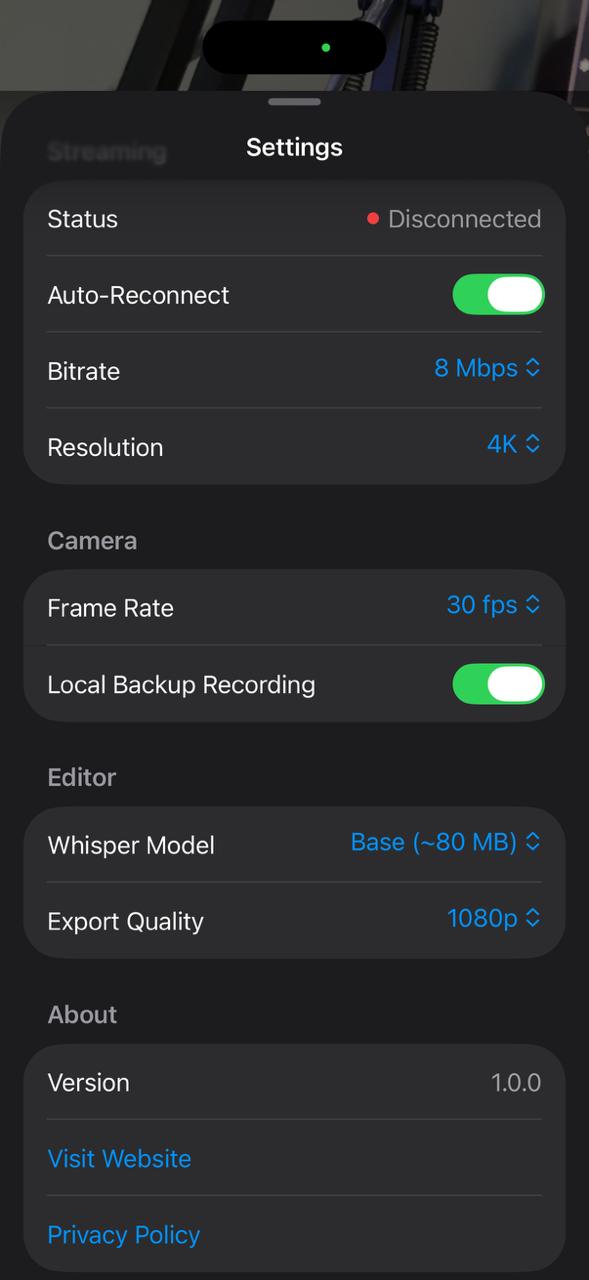Image resolution: width=589 pixels, height=1280 pixels.
Task: Open the Visit Website link
Action: 119,1158
